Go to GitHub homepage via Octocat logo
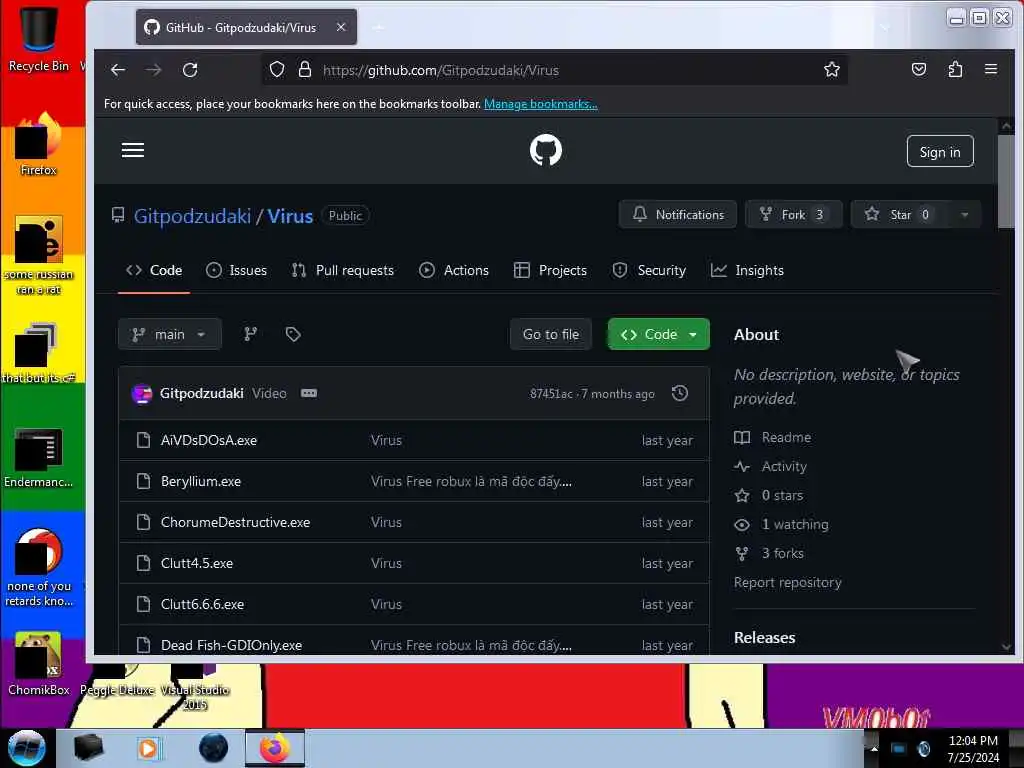Image resolution: width=1024 pixels, height=768 pixels. 545,150
